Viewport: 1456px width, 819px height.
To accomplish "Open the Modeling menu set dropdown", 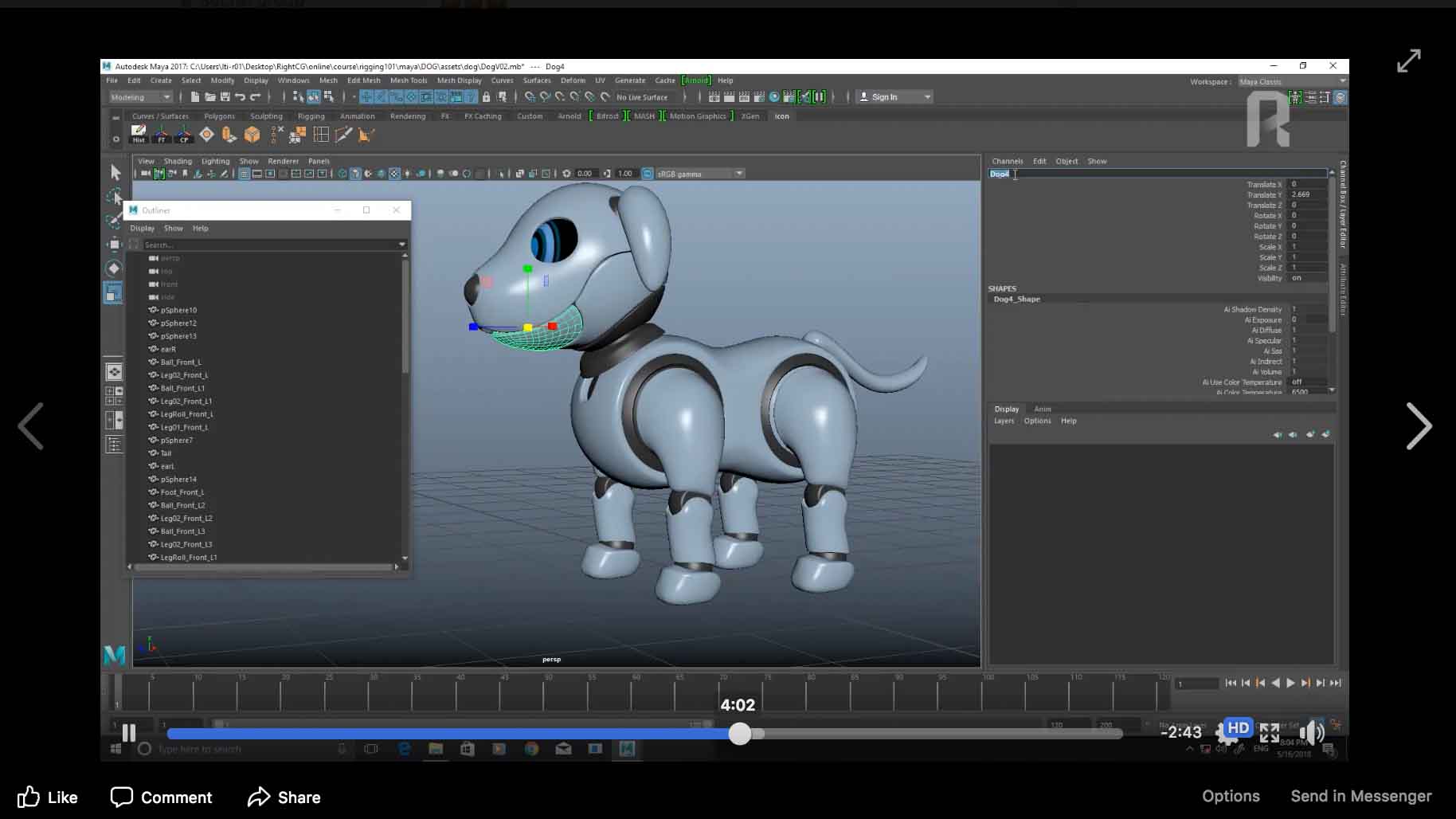I will pyautogui.click(x=141, y=97).
